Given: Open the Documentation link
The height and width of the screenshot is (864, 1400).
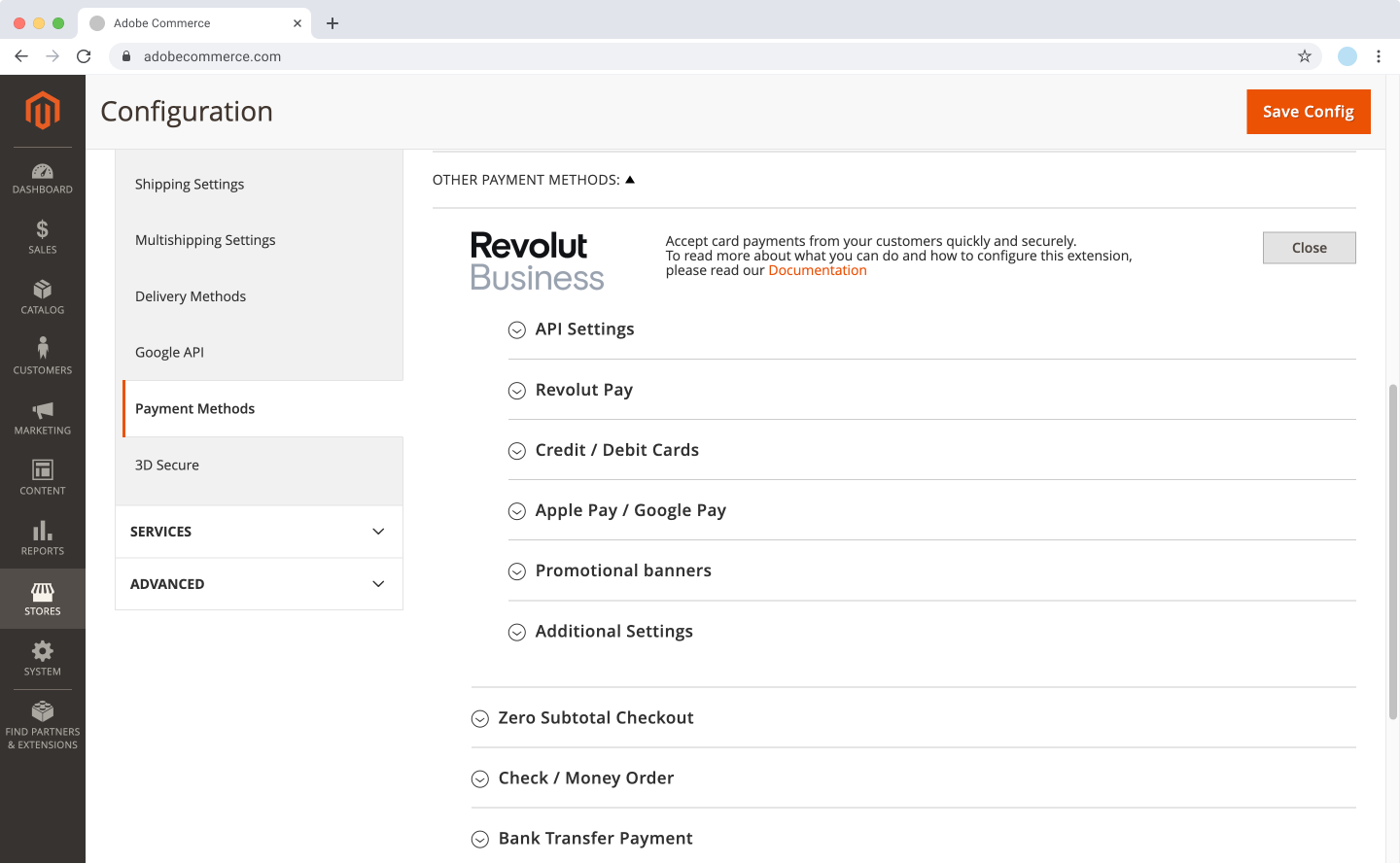Looking at the screenshot, I should (818, 270).
